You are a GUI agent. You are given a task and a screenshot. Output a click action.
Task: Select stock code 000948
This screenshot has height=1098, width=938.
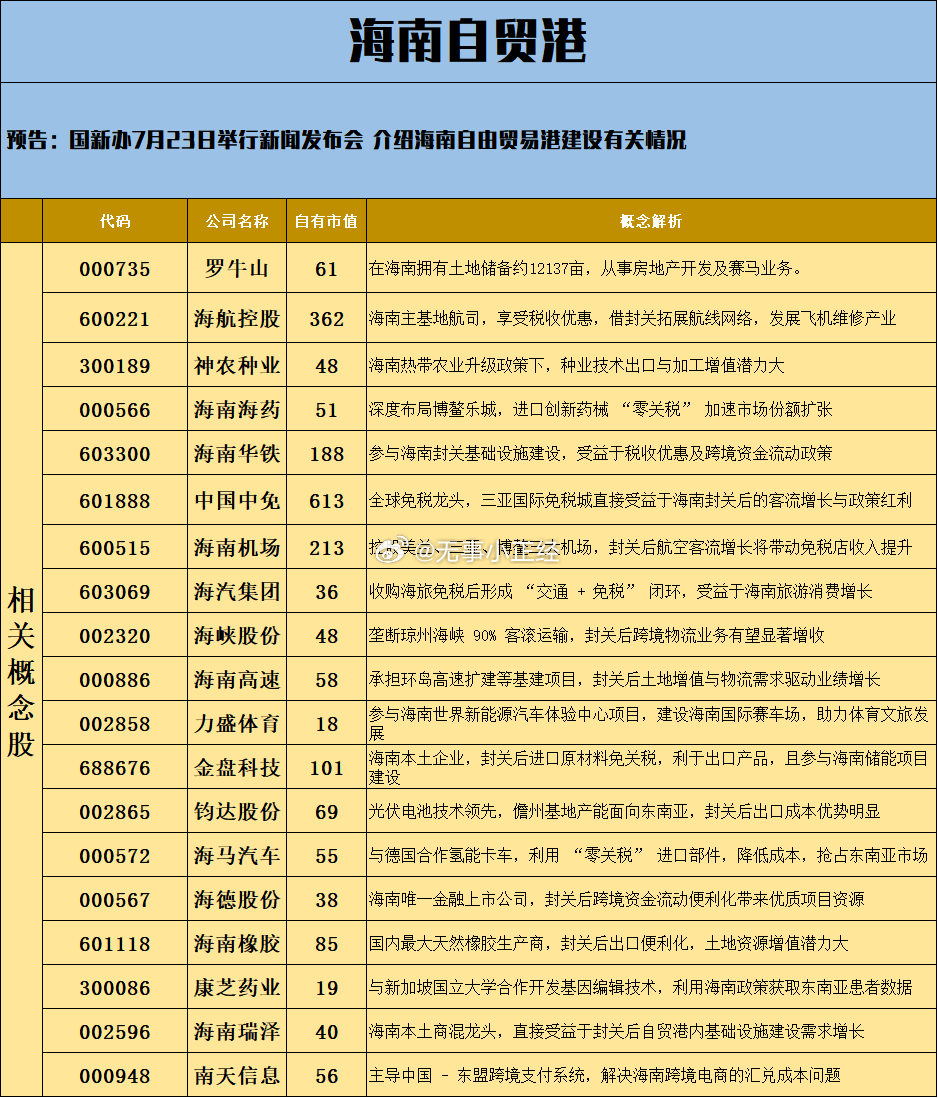pos(115,1078)
